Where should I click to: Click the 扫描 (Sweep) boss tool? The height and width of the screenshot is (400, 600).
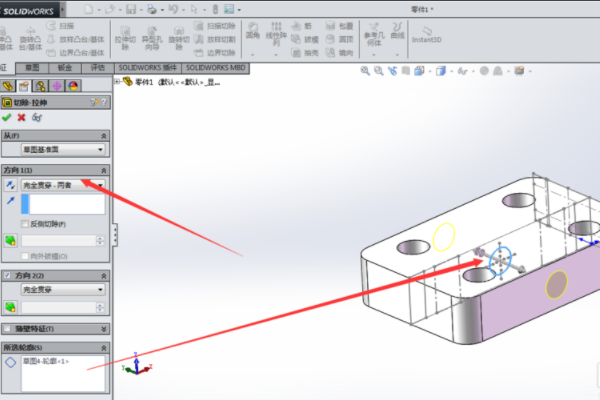click(60, 26)
